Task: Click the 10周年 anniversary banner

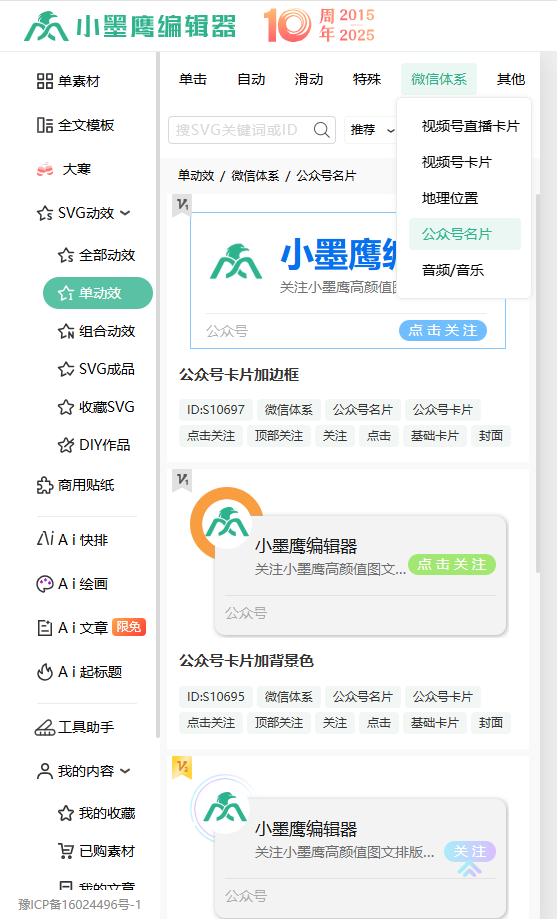Action: click(x=320, y=25)
